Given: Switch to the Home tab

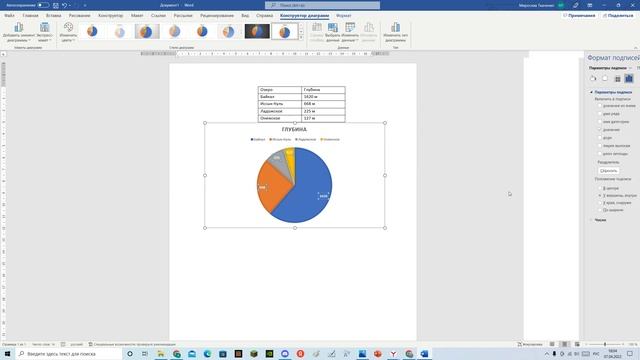Looking at the screenshot, I should pyautogui.click(x=31, y=16).
